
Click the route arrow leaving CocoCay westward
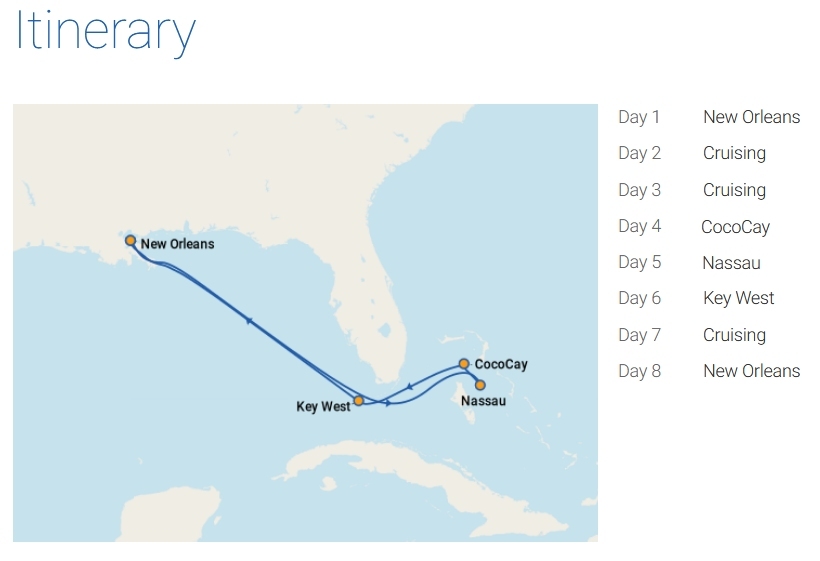coord(409,387)
